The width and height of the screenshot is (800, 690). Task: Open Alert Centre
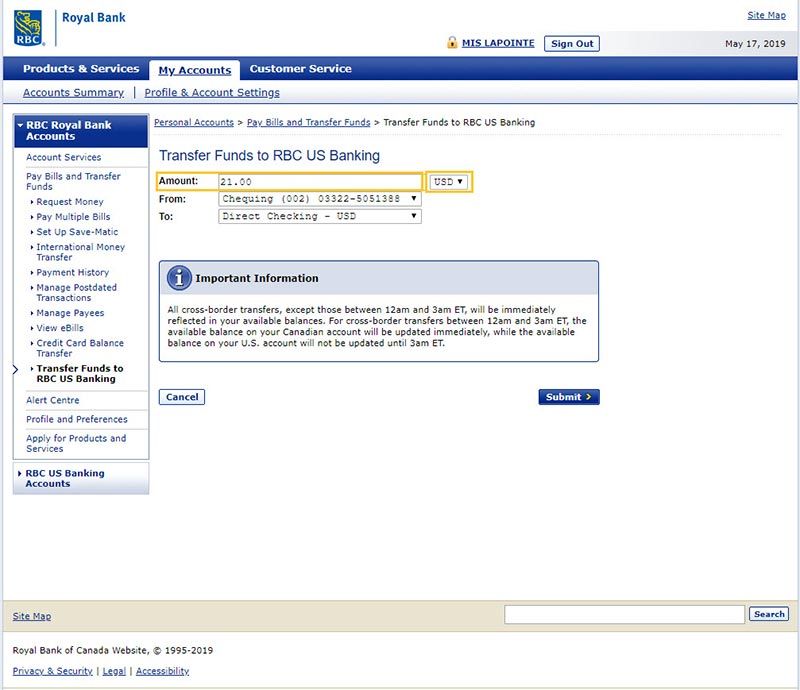coord(53,400)
